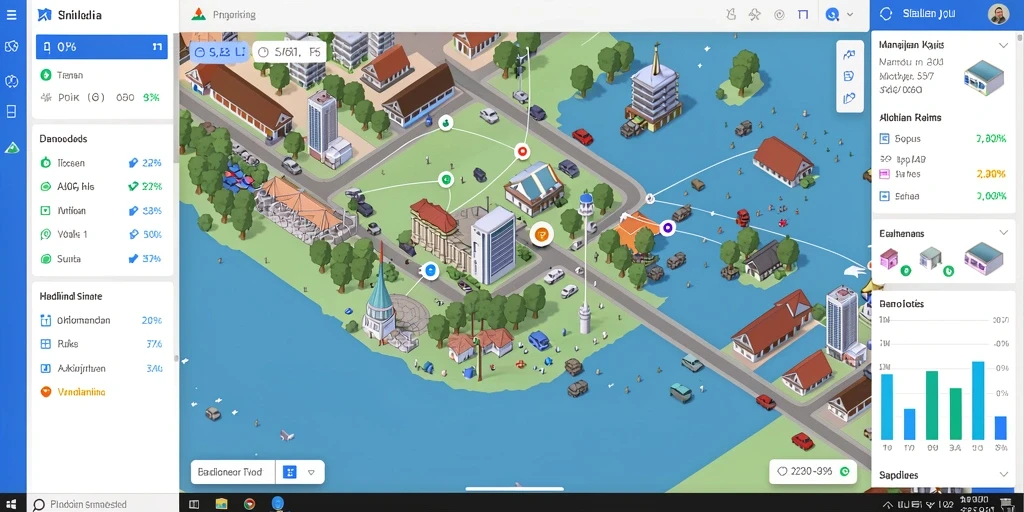This screenshot has width=1024, height=512.
Task: Open the hamburger menu icon
Action: pyautogui.click(x=12, y=14)
